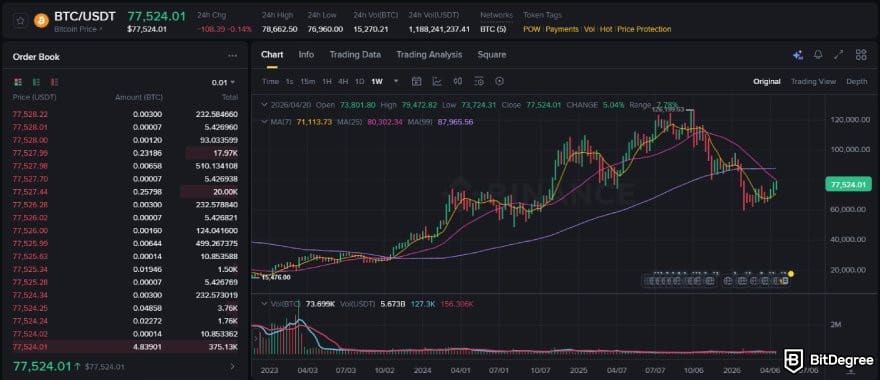Show the sell-orders-only order book view

pyautogui.click(x=54, y=82)
